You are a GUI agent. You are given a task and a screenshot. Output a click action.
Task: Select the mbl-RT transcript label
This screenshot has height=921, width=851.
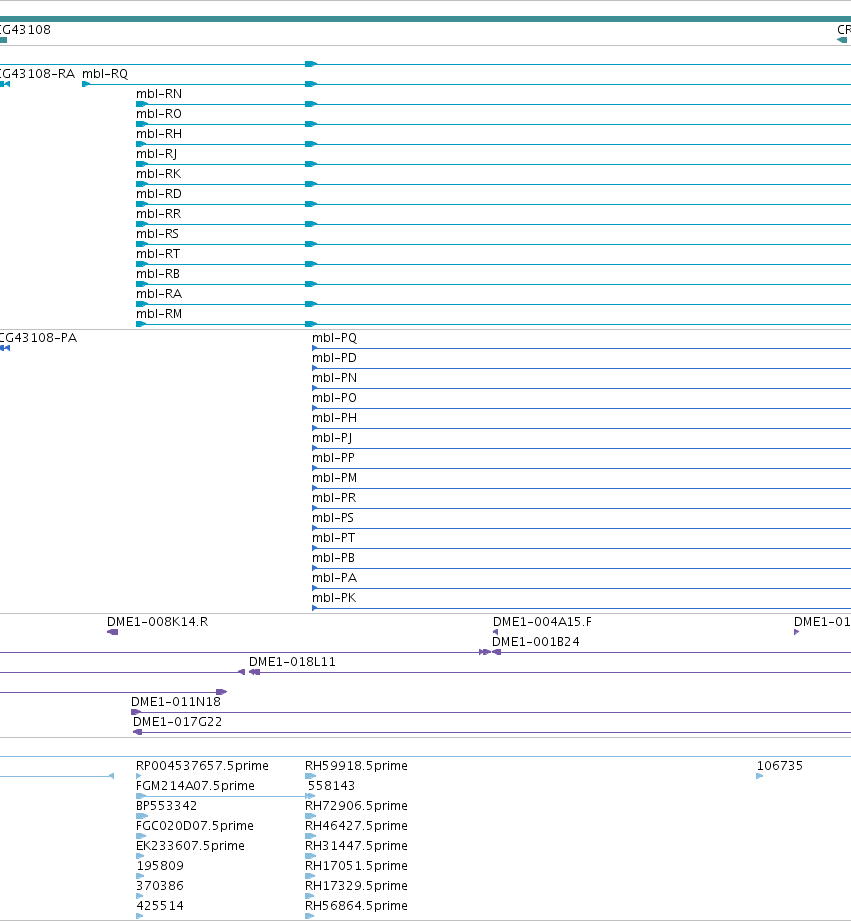(158, 254)
